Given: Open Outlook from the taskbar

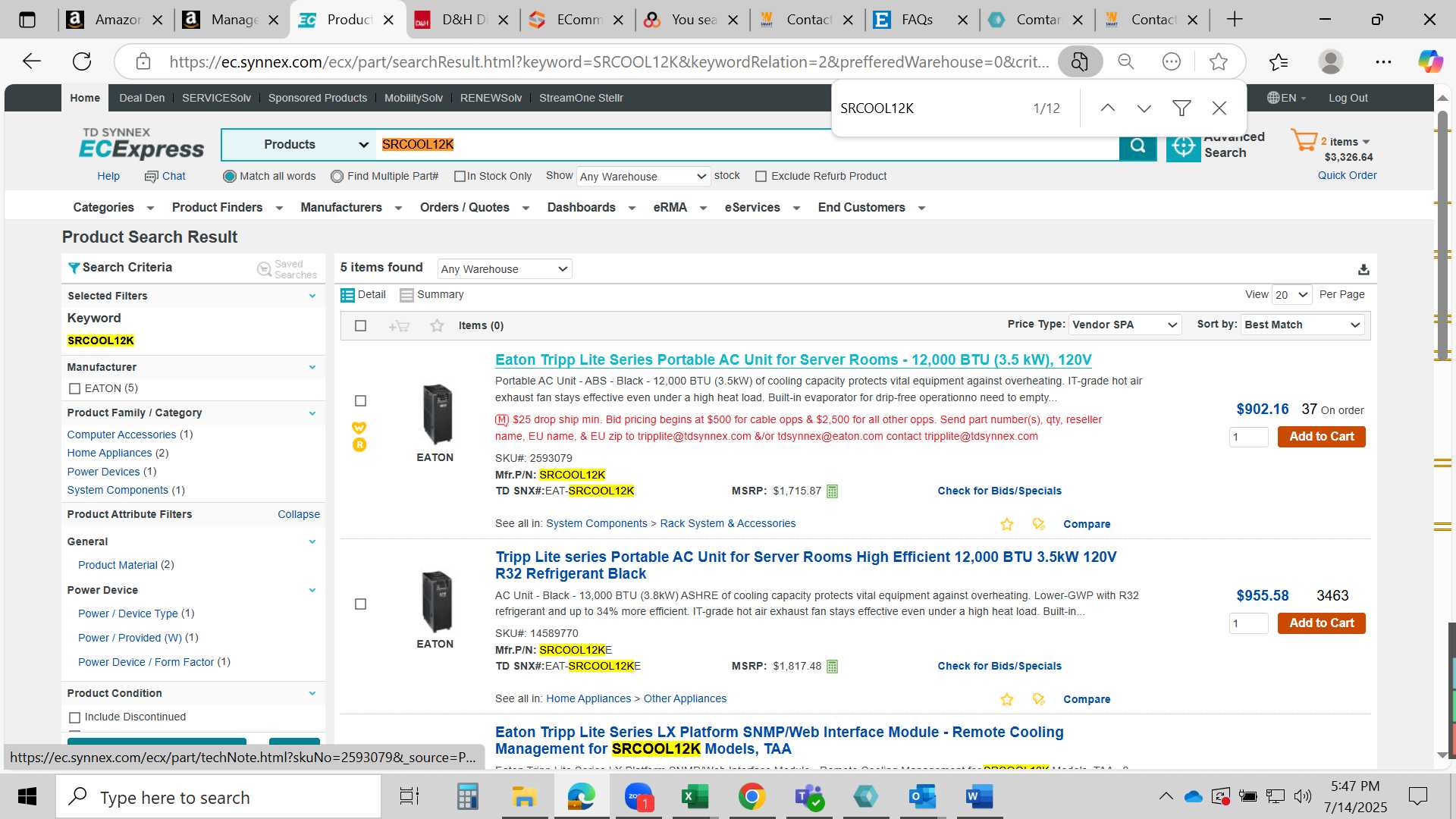Looking at the screenshot, I should click(922, 796).
